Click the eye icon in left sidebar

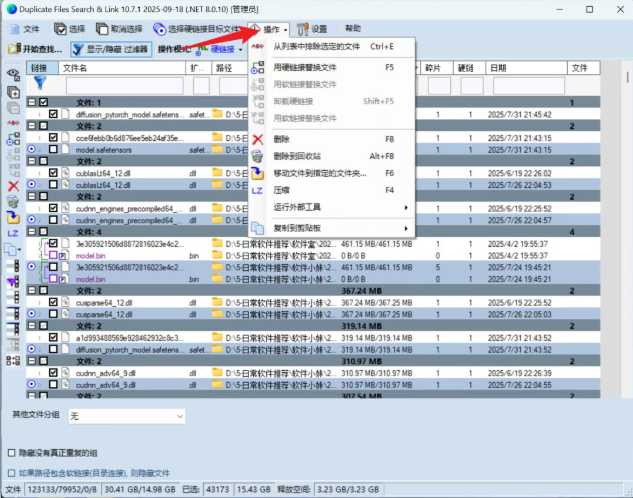13,73
